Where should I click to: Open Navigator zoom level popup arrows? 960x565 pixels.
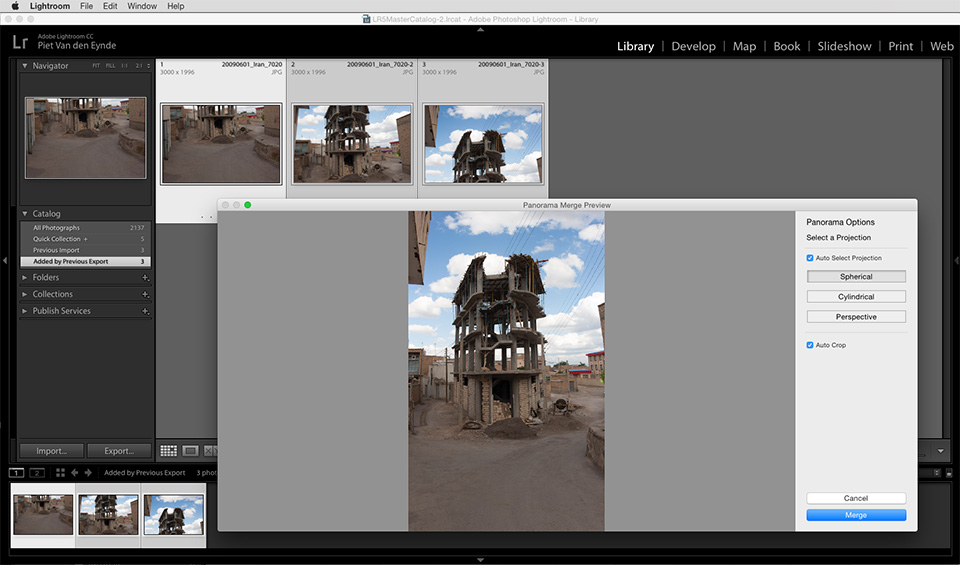148,65
